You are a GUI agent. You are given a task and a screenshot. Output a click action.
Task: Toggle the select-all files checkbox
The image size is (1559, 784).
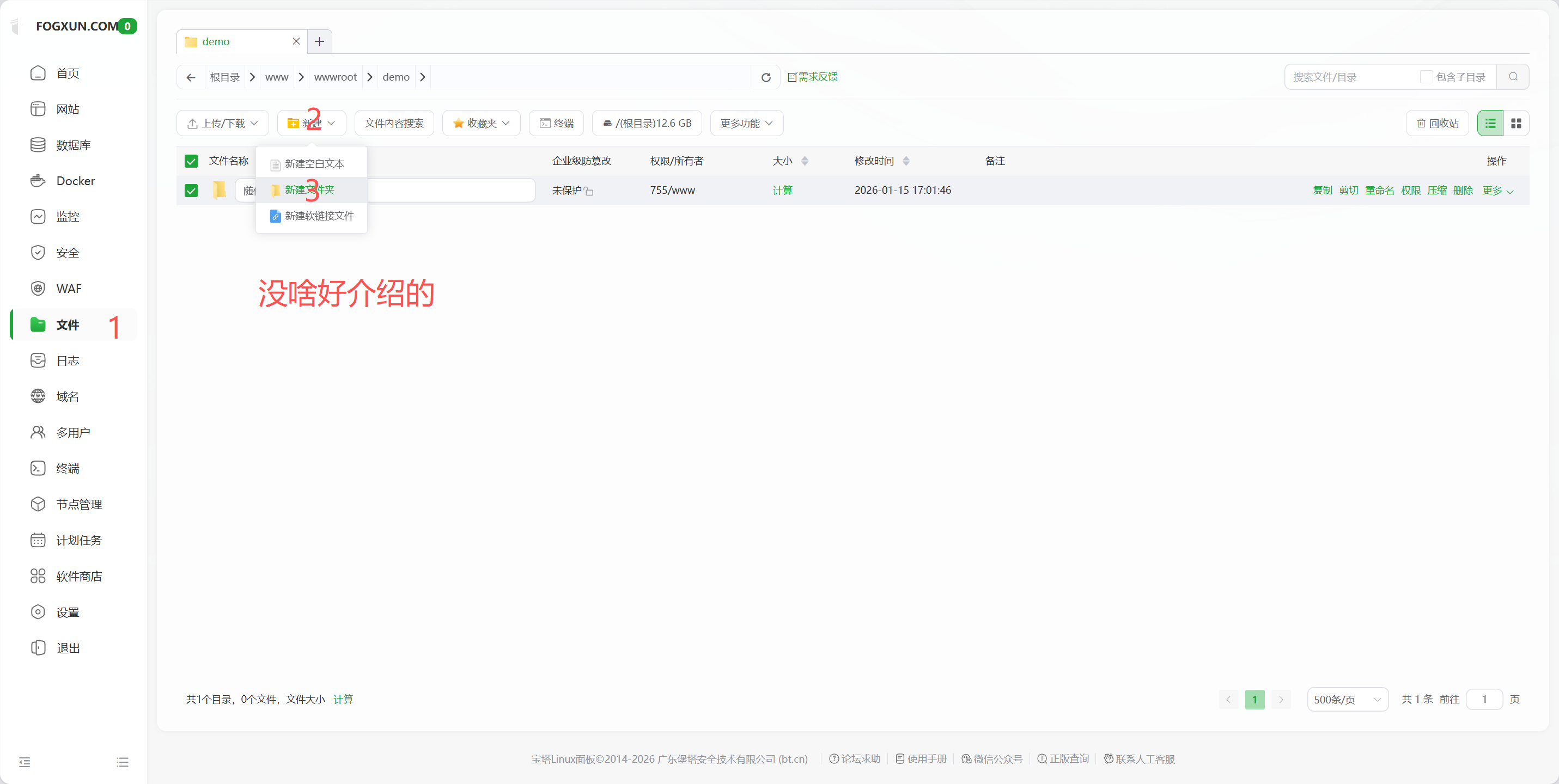191,161
